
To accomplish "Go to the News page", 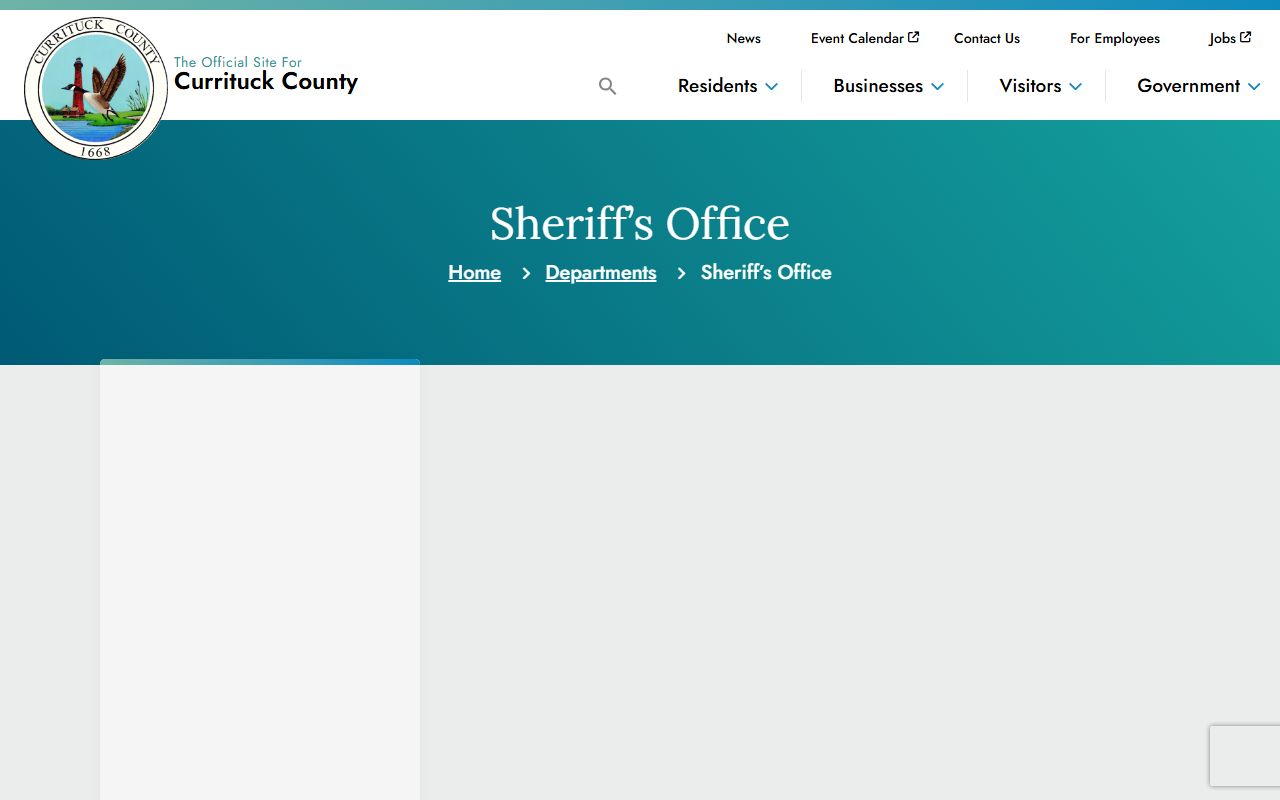I will pos(744,38).
